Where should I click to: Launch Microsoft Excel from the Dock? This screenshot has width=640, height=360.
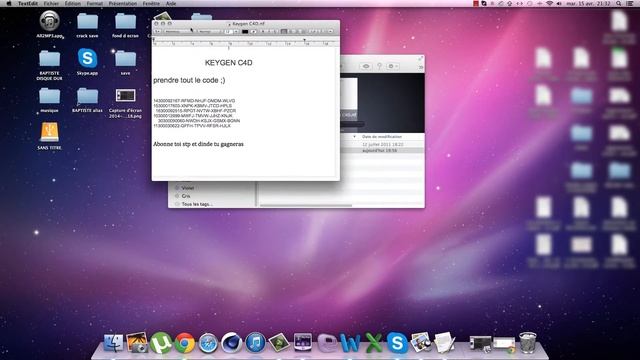[x=373, y=343]
